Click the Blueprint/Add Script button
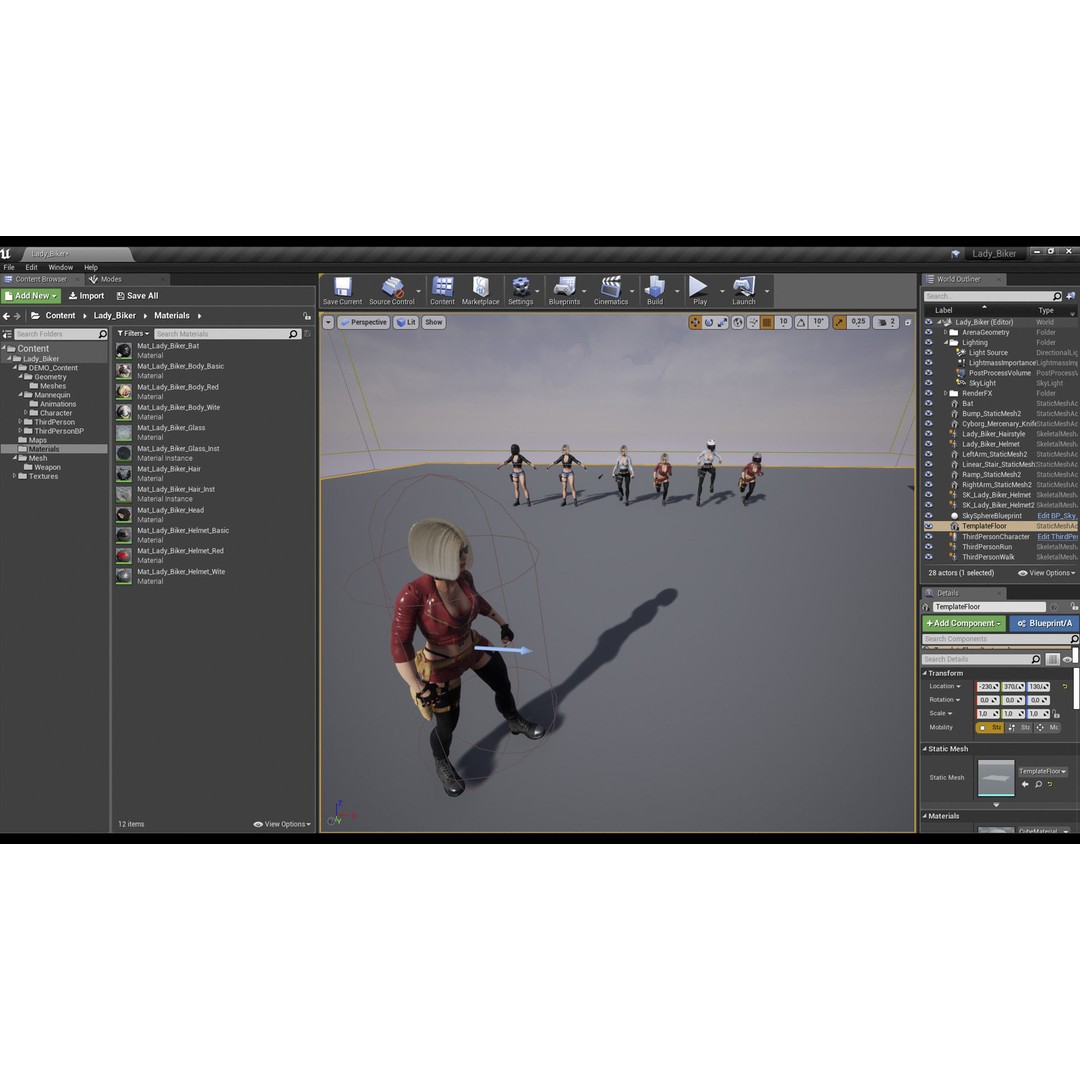 pyautogui.click(x=1044, y=623)
